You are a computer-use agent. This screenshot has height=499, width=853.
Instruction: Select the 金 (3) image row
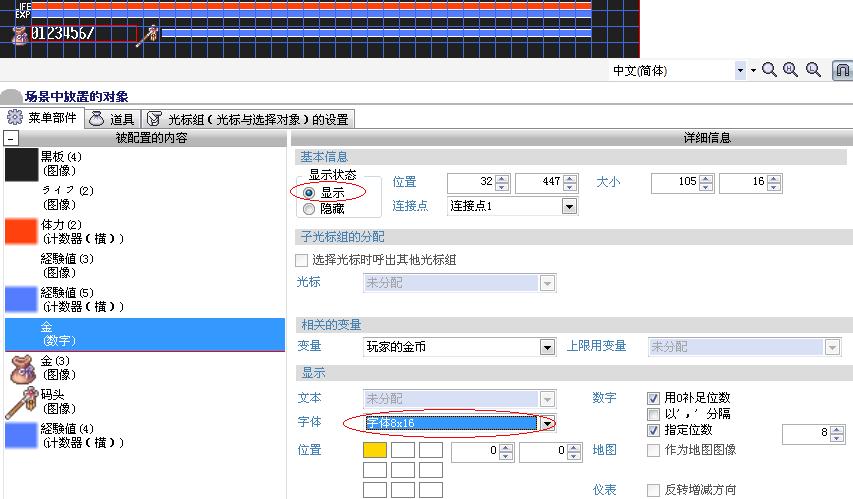145,368
